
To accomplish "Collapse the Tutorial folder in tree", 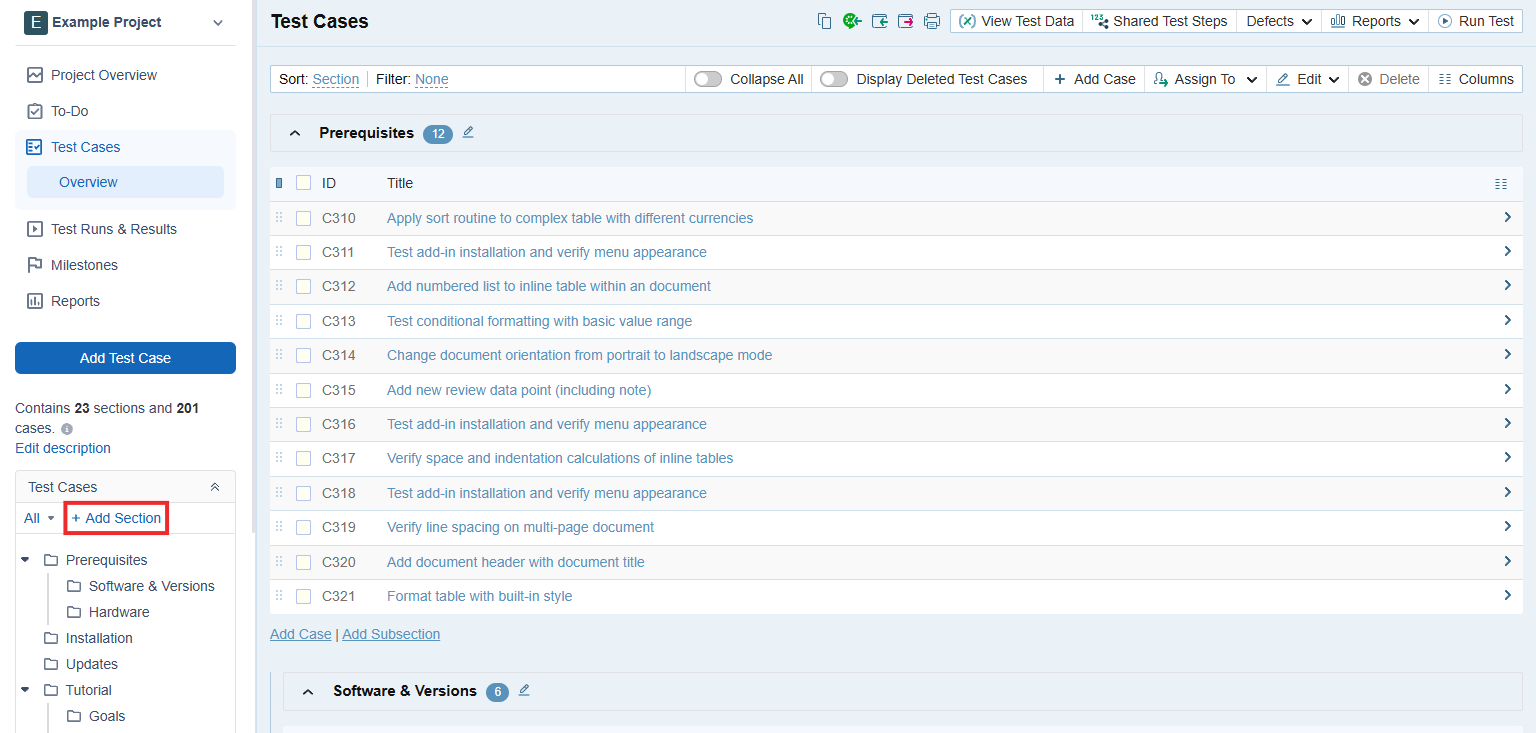I will (25, 690).
